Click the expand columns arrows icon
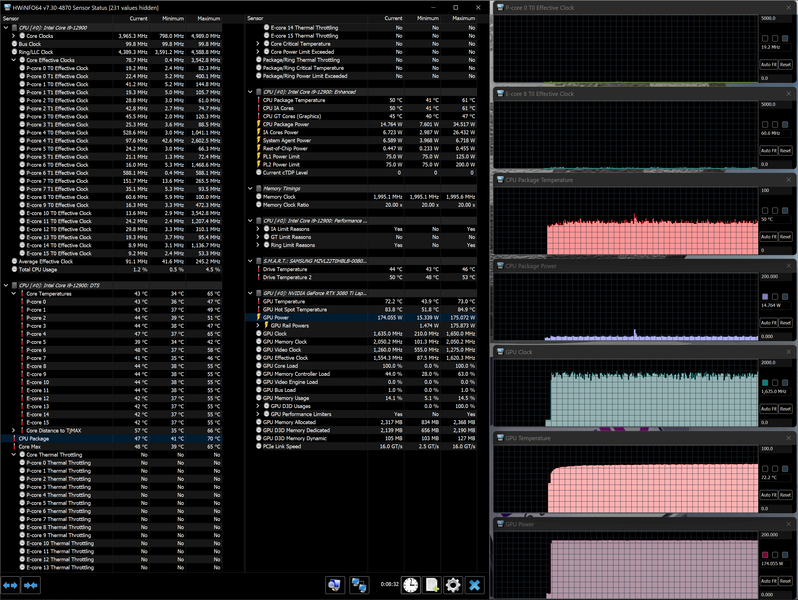This screenshot has height=600, width=798. [10, 585]
